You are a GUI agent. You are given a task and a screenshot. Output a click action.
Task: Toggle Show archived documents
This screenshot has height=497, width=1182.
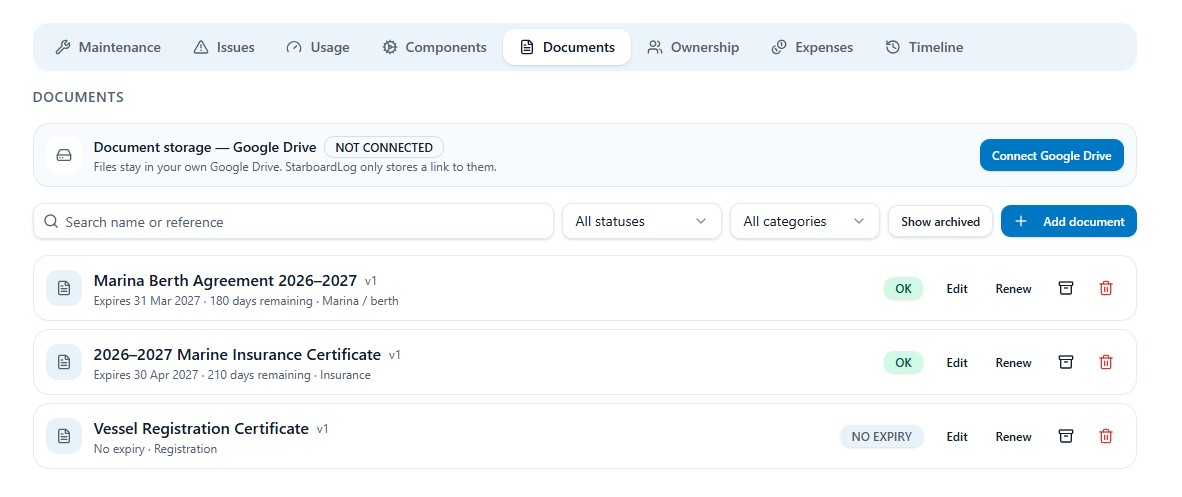coord(940,222)
